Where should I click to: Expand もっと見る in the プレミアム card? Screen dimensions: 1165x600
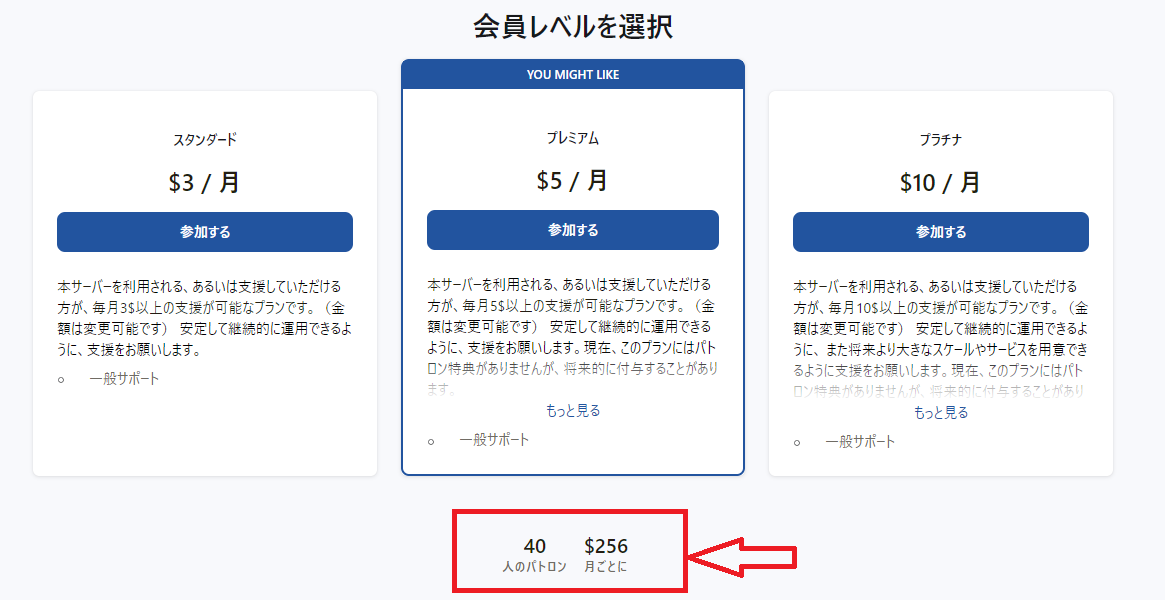coord(573,411)
